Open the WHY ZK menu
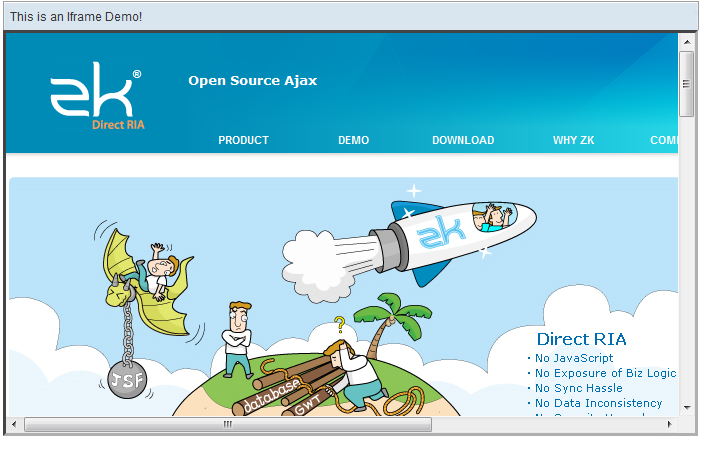704x460 pixels. [573, 140]
